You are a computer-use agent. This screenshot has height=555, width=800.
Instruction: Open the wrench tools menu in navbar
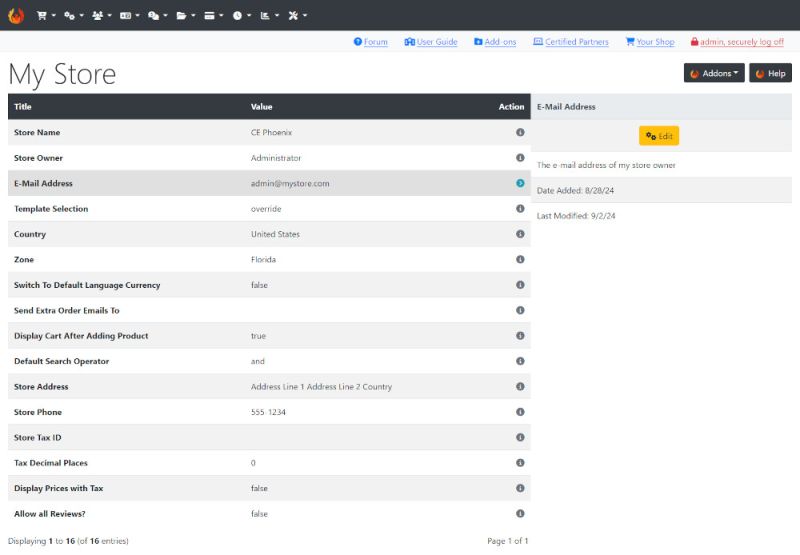pos(297,15)
